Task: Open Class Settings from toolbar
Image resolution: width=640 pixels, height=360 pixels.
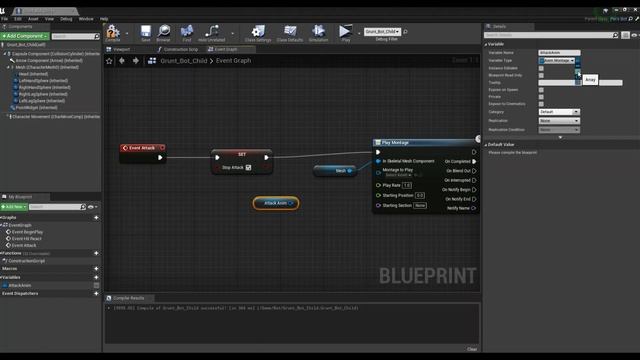Action: click(258, 33)
